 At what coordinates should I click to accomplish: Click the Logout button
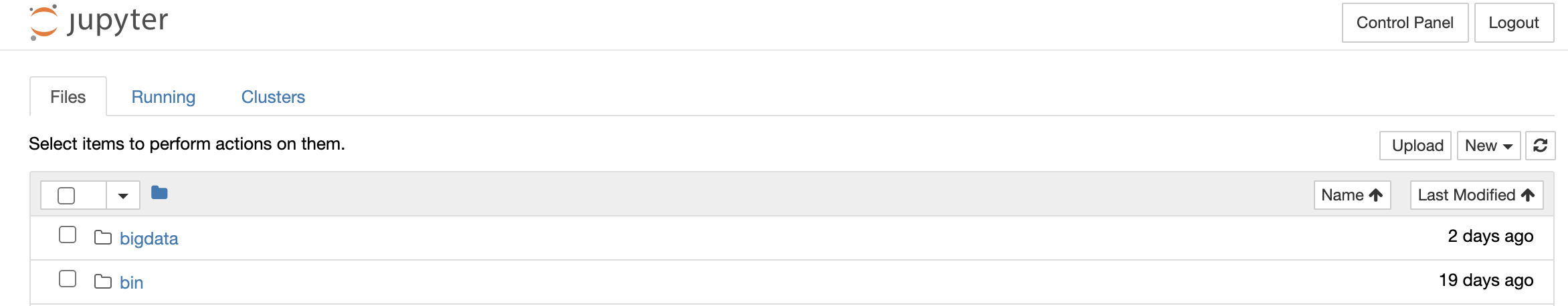(1514, 23)
